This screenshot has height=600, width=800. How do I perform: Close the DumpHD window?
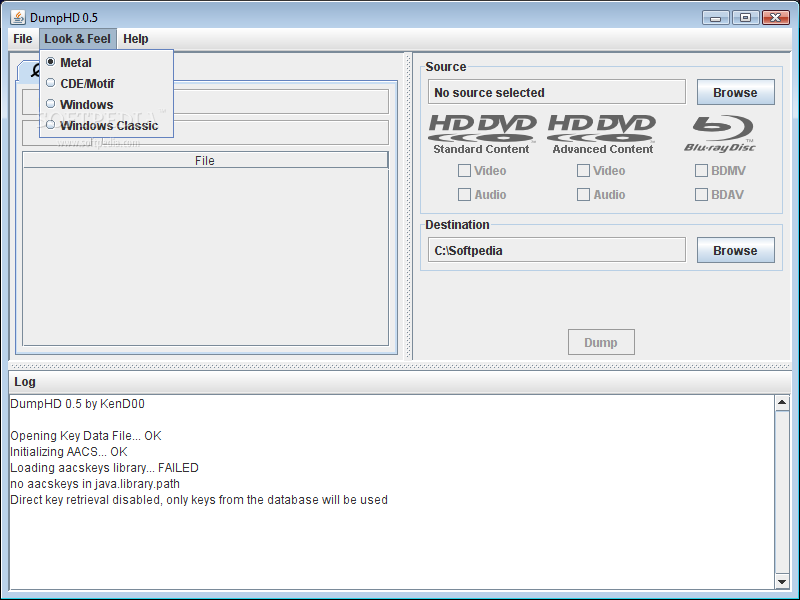coord(776,18)
